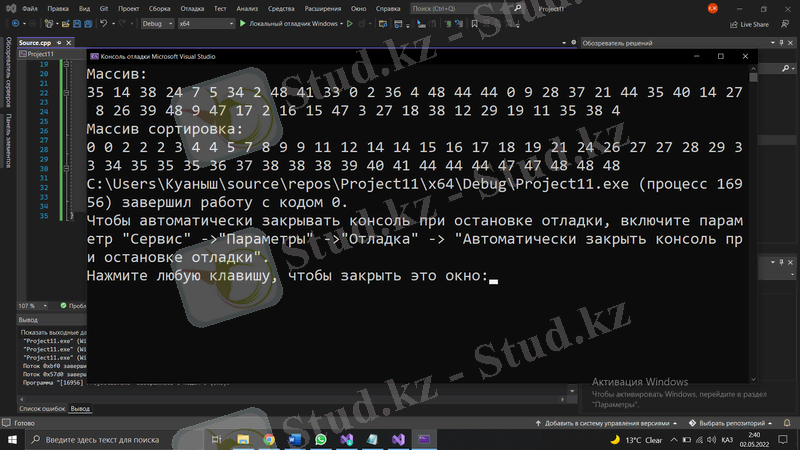
Task: Switch to the Список ошибок tab
Action: point(42,409)
